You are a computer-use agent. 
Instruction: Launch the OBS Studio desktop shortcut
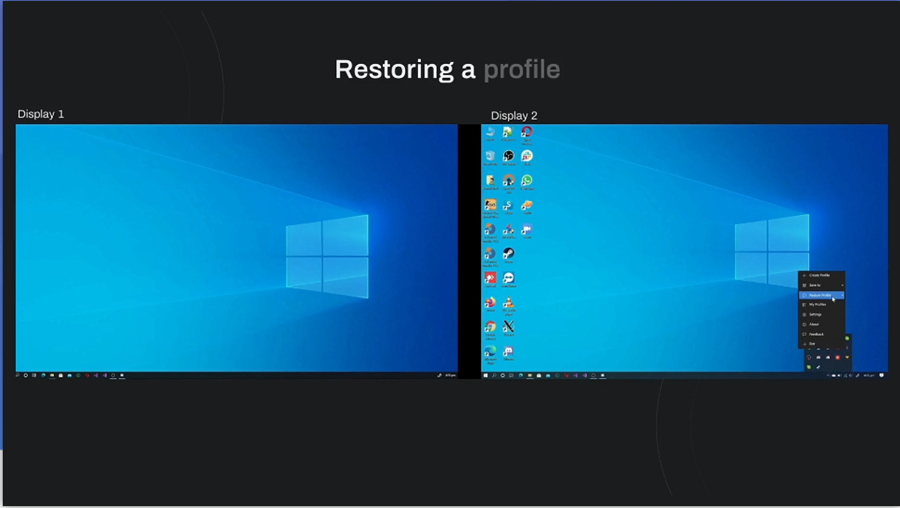(509, 158)
